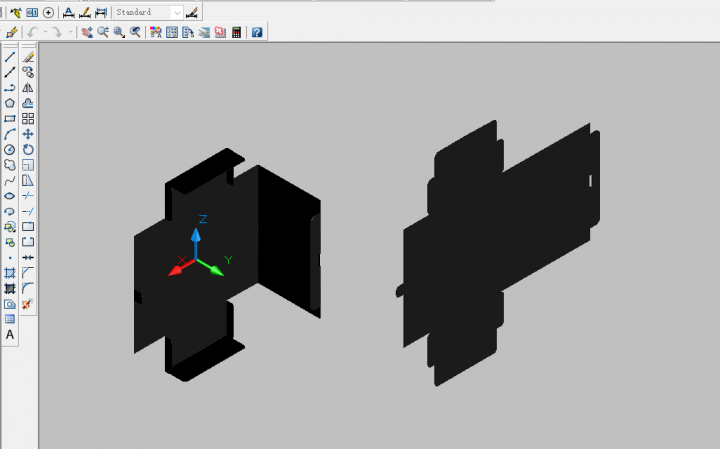
Task: Pick the Erase tool
Action: tap(28, 57)
